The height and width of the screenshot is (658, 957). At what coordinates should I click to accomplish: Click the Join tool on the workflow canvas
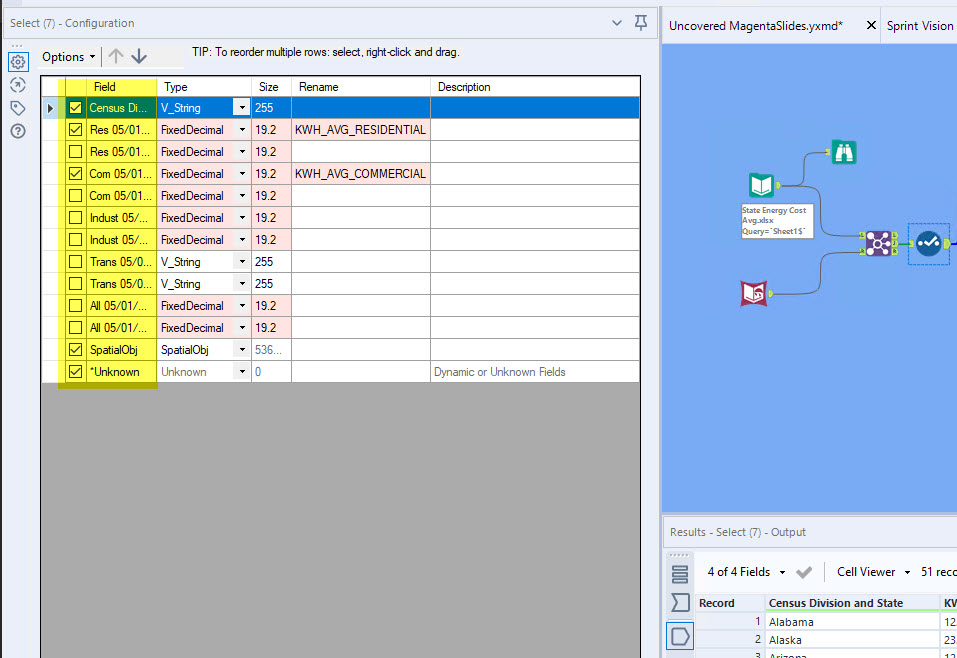[880, 243]
